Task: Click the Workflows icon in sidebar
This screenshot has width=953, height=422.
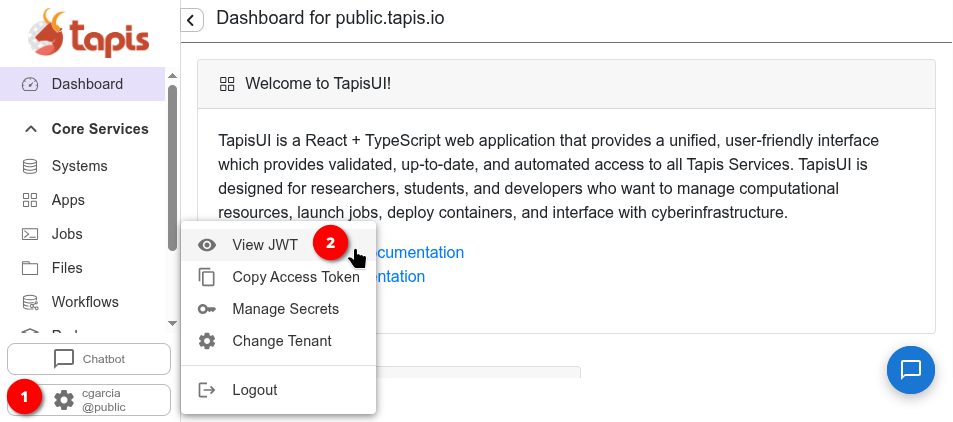Action: click(x=30, y=302)
